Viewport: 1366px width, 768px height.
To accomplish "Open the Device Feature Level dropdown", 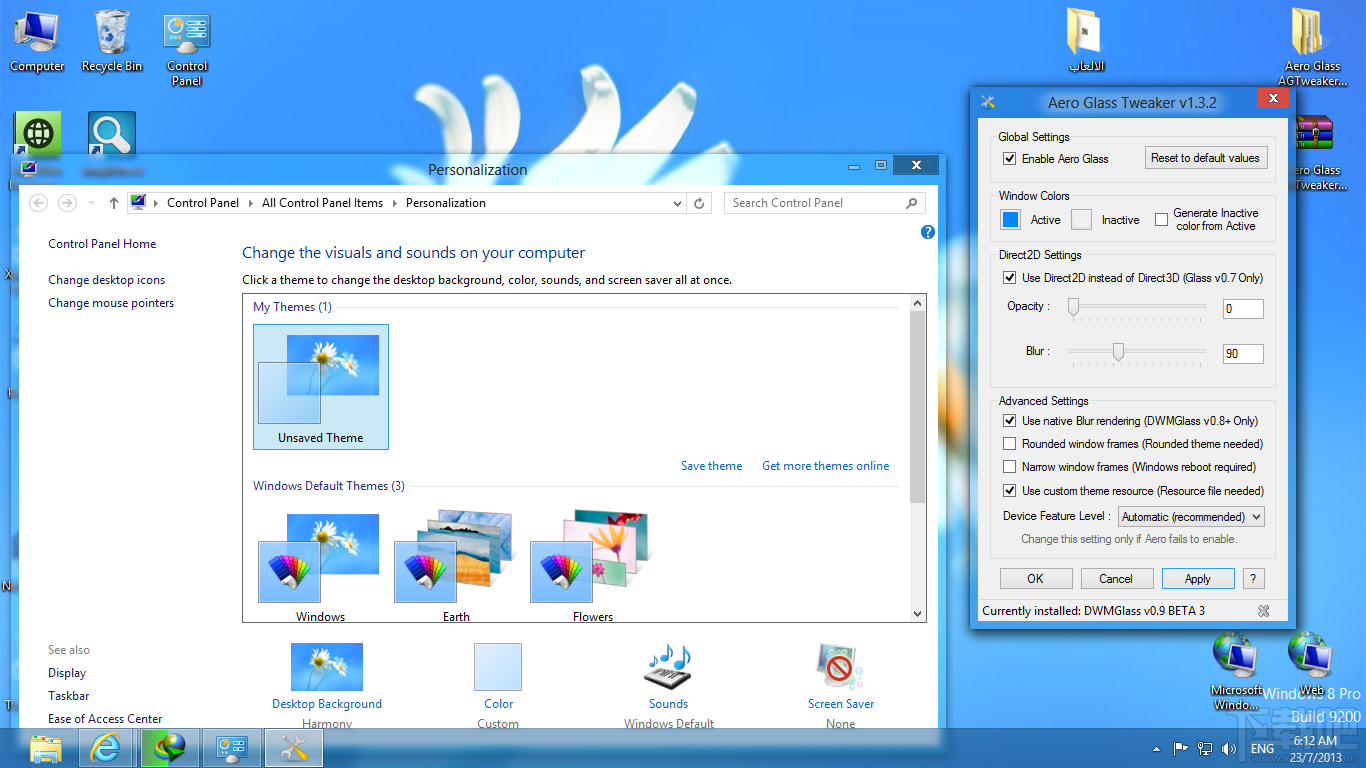I will click(1191, 516).
